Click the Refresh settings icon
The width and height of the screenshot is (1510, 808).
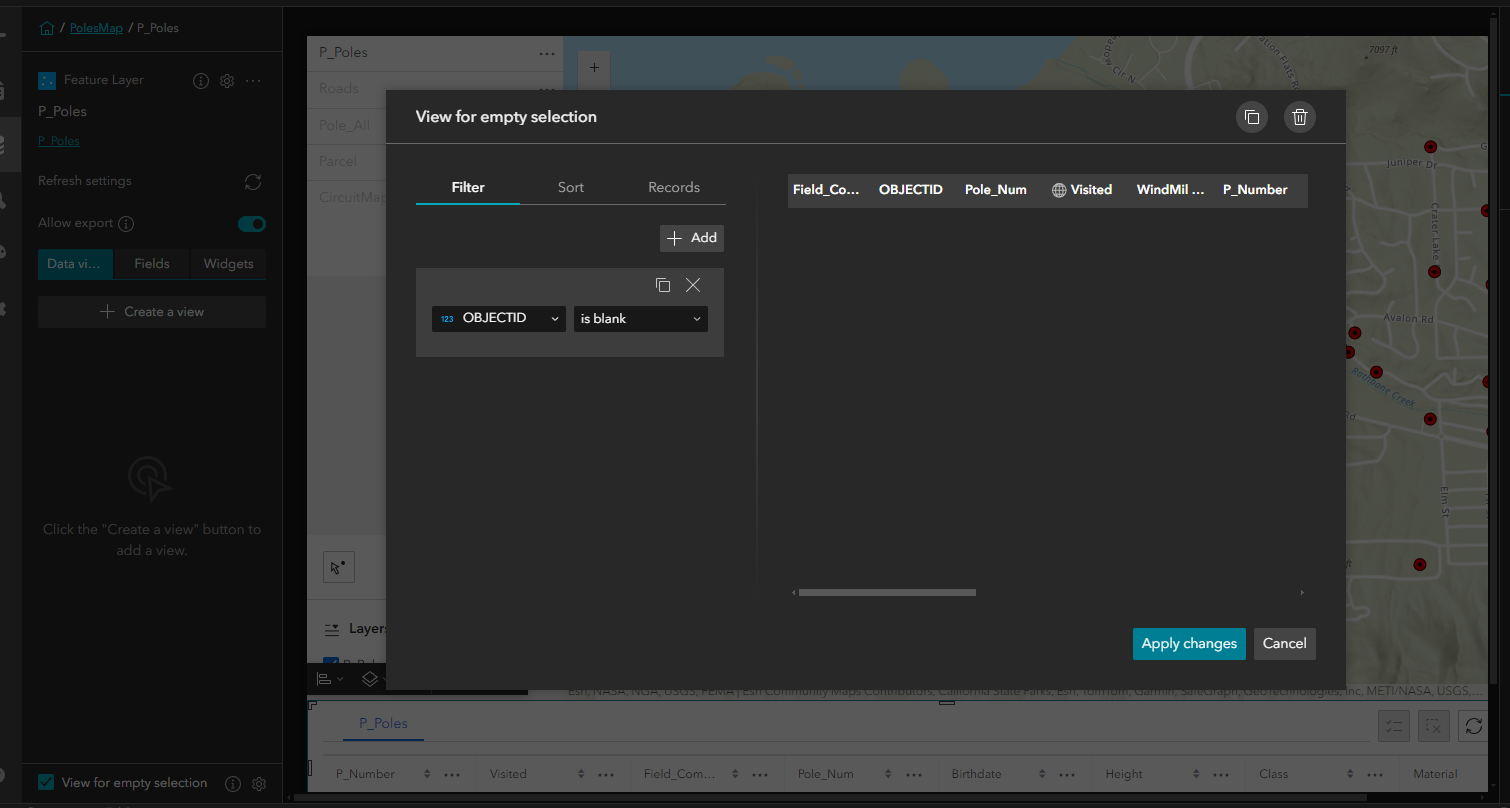click(252, 182)
